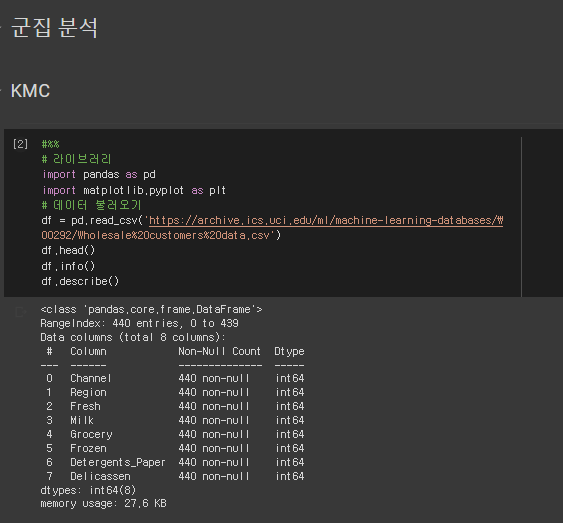The image size is (563, 523).
Task: Select the '군집 분석' section heading
Action: 55,27
